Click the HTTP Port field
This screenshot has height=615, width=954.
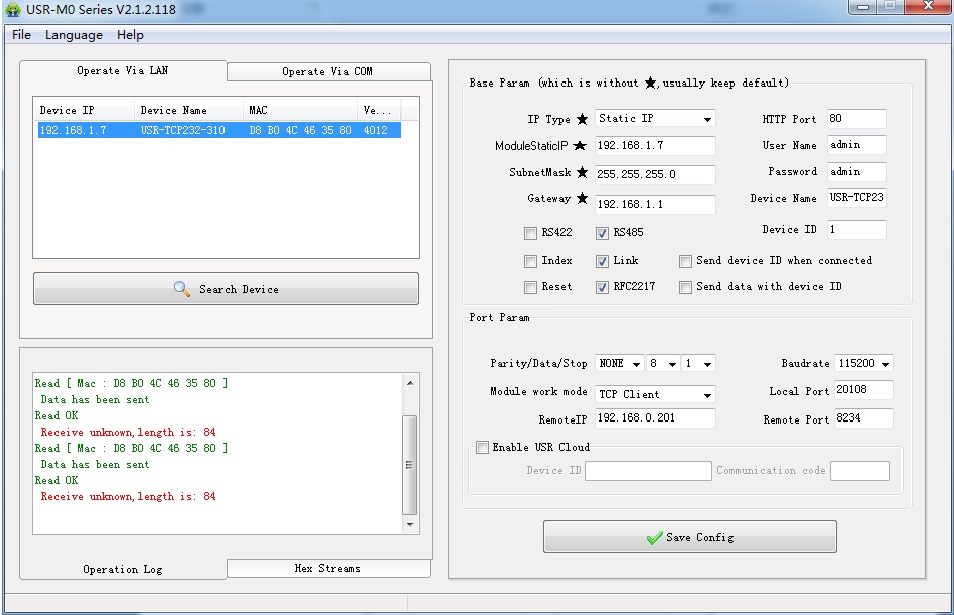pos(857,119)
